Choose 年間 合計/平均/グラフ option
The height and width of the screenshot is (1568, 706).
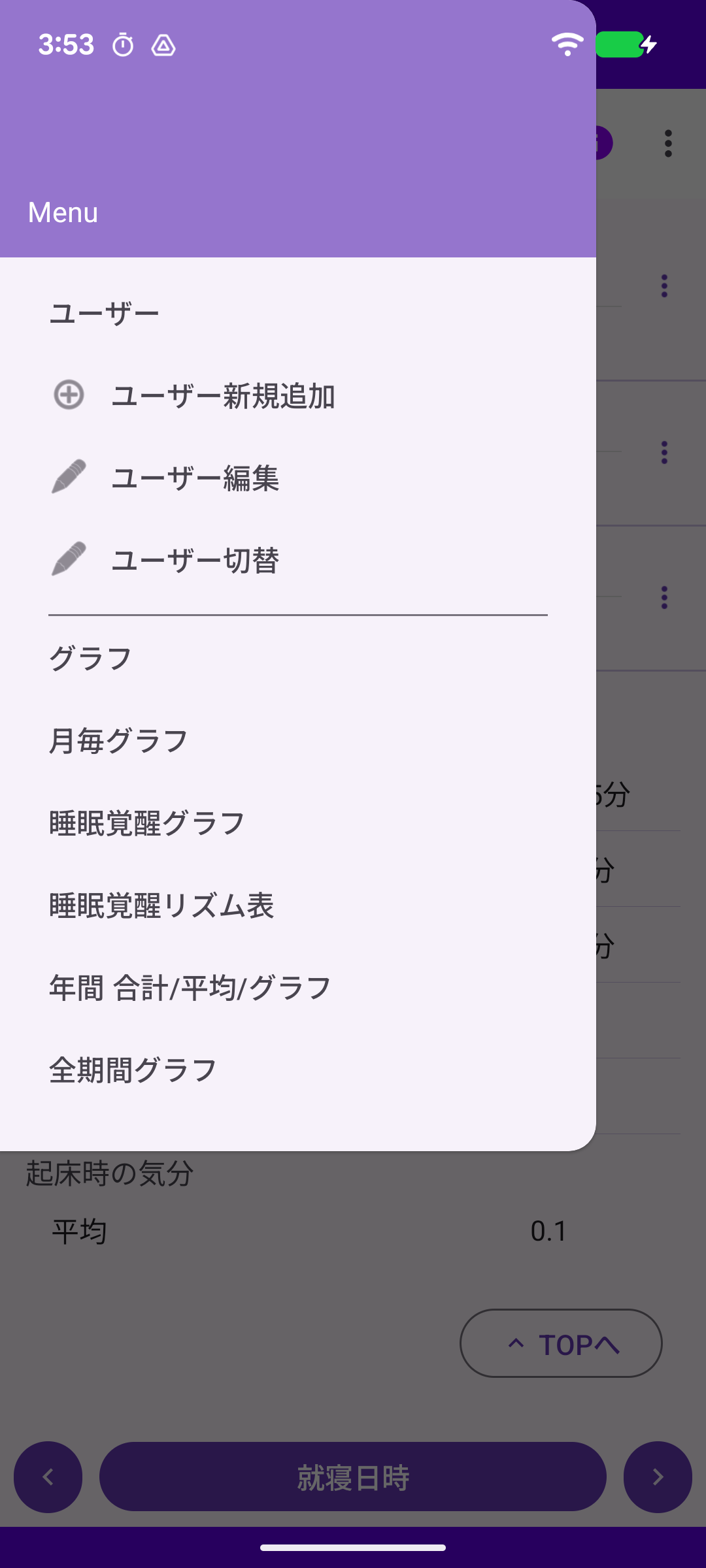[190, 988]
